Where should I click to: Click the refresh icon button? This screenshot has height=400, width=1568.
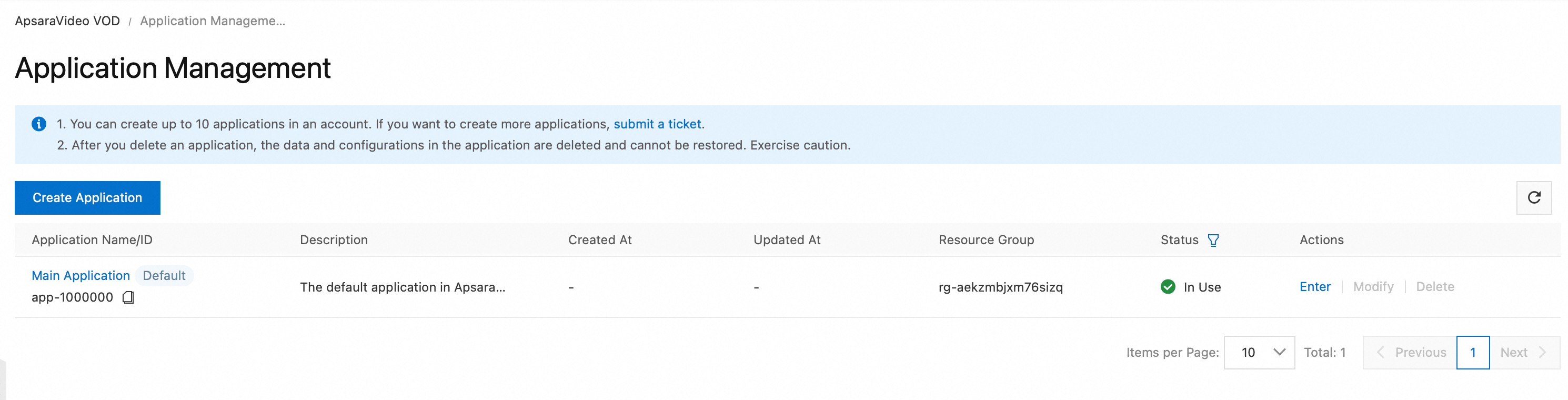coord(1533,197)
